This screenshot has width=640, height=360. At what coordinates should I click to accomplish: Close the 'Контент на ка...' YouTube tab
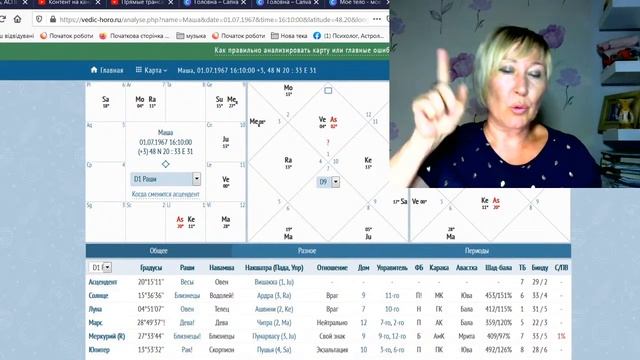click(x=98, y=2)
